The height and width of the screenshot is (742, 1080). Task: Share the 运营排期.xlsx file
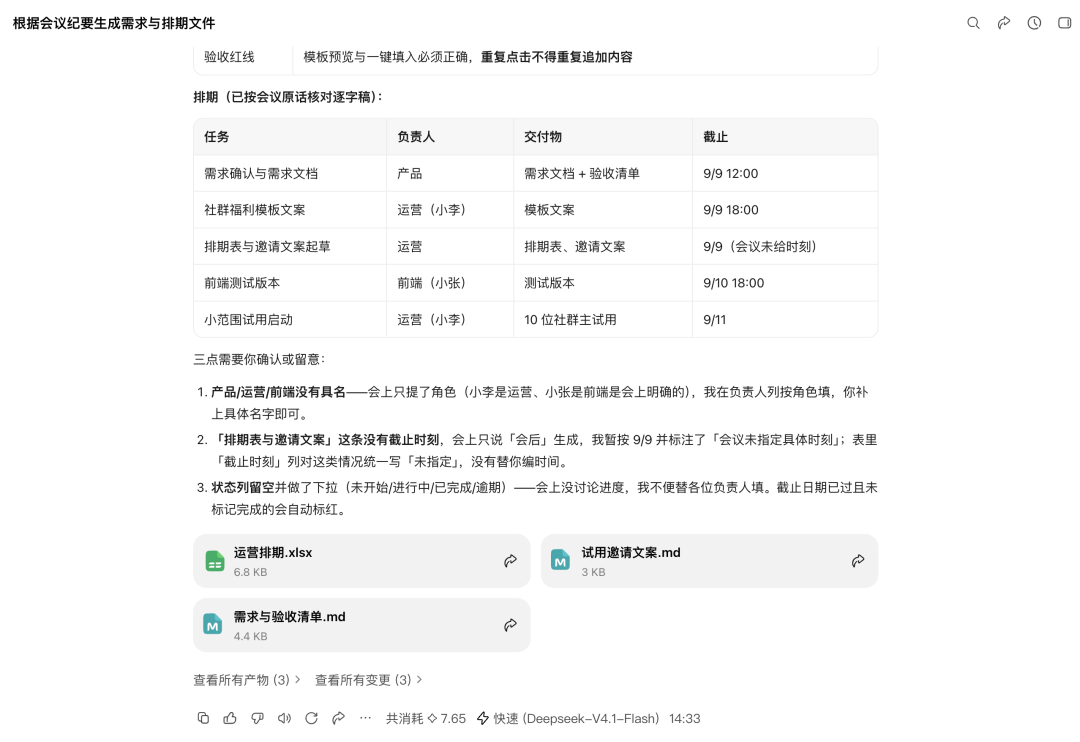point(510,561)
